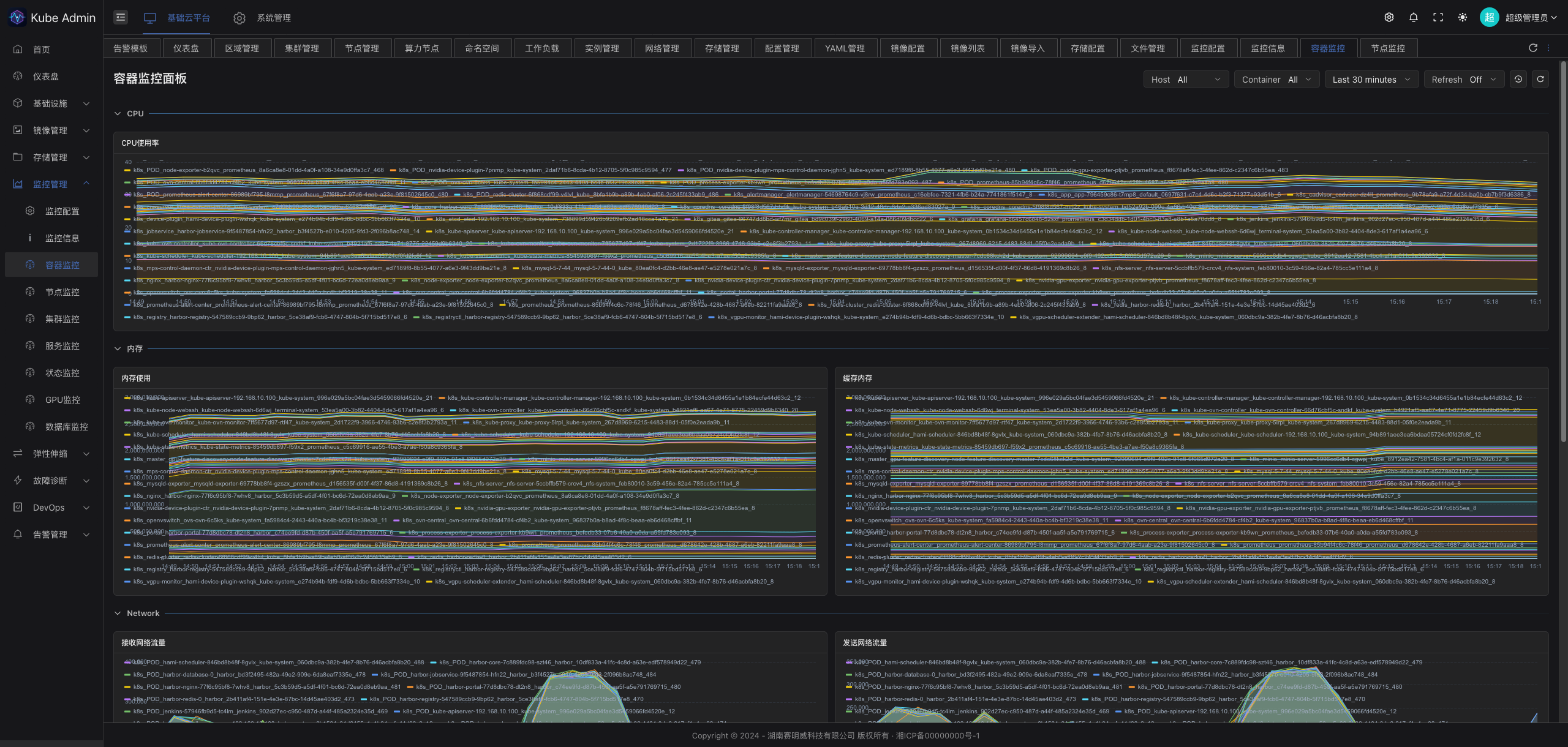
Task: Refresh the container monitoring dashboard
Action: pos(1540,79)
